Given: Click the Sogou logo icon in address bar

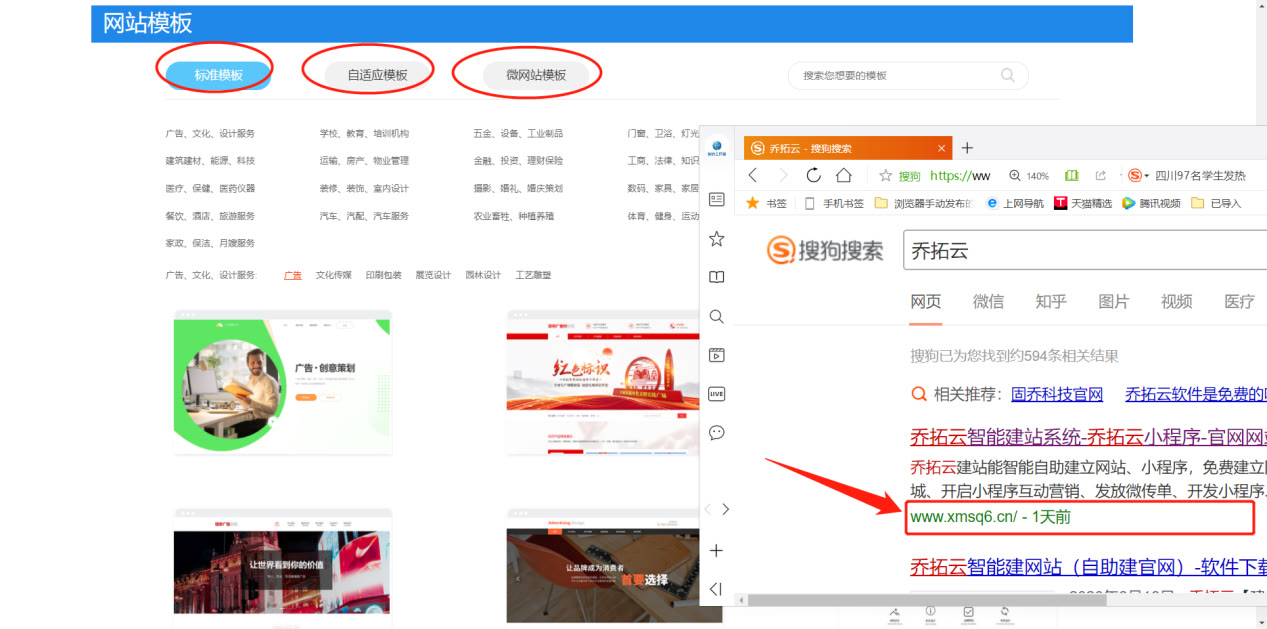Looking at the screenshot, I should pyautogui.click(x=1135, y=175).
